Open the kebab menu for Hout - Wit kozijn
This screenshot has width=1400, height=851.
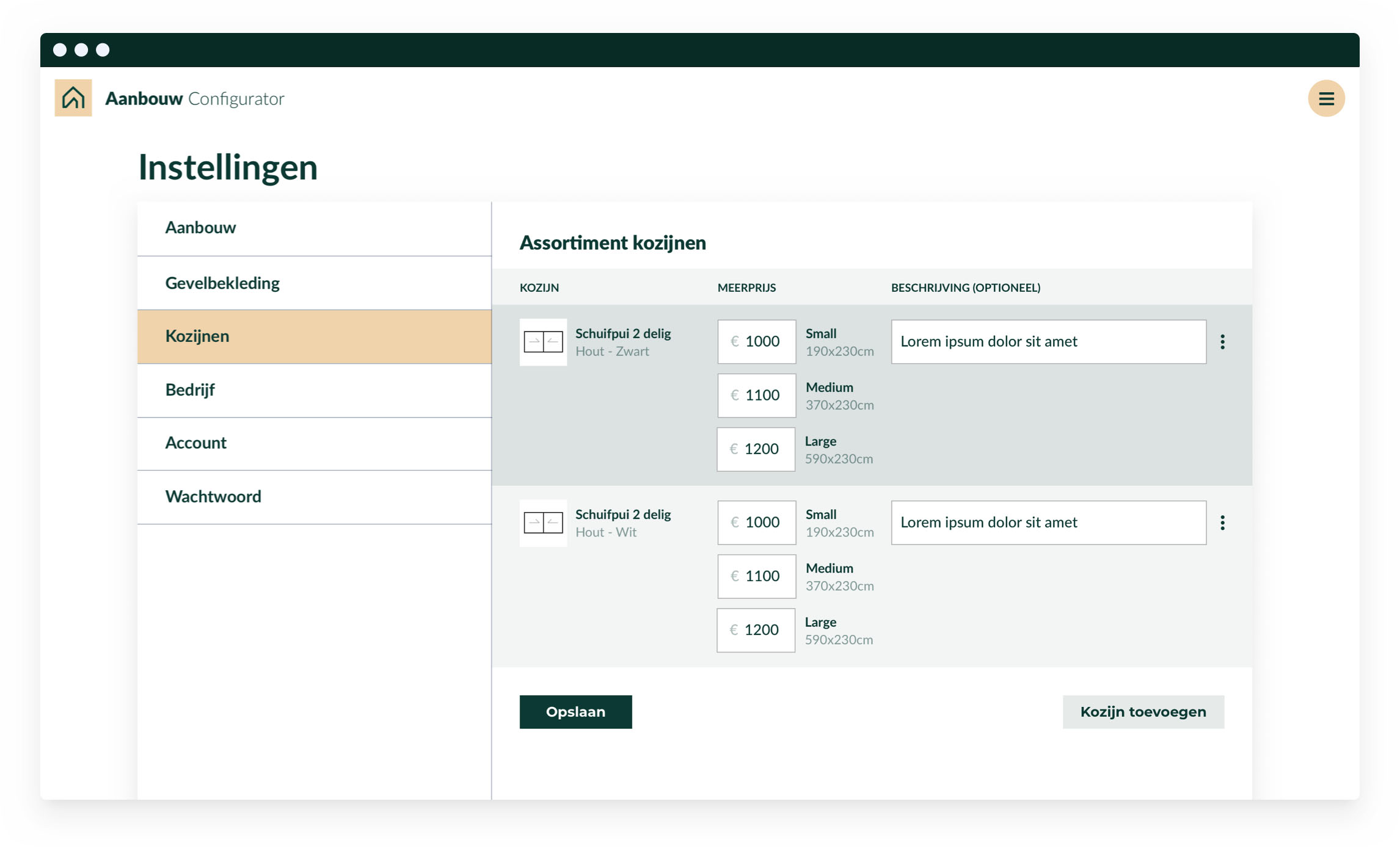pyautogui.click(x=1223, y=523)
